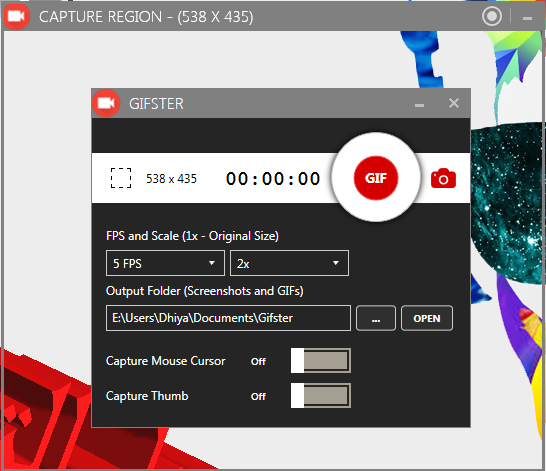Minimize the Gifster dialog
The width and height of the screenshot is (546, 471).
click(419, 105)
